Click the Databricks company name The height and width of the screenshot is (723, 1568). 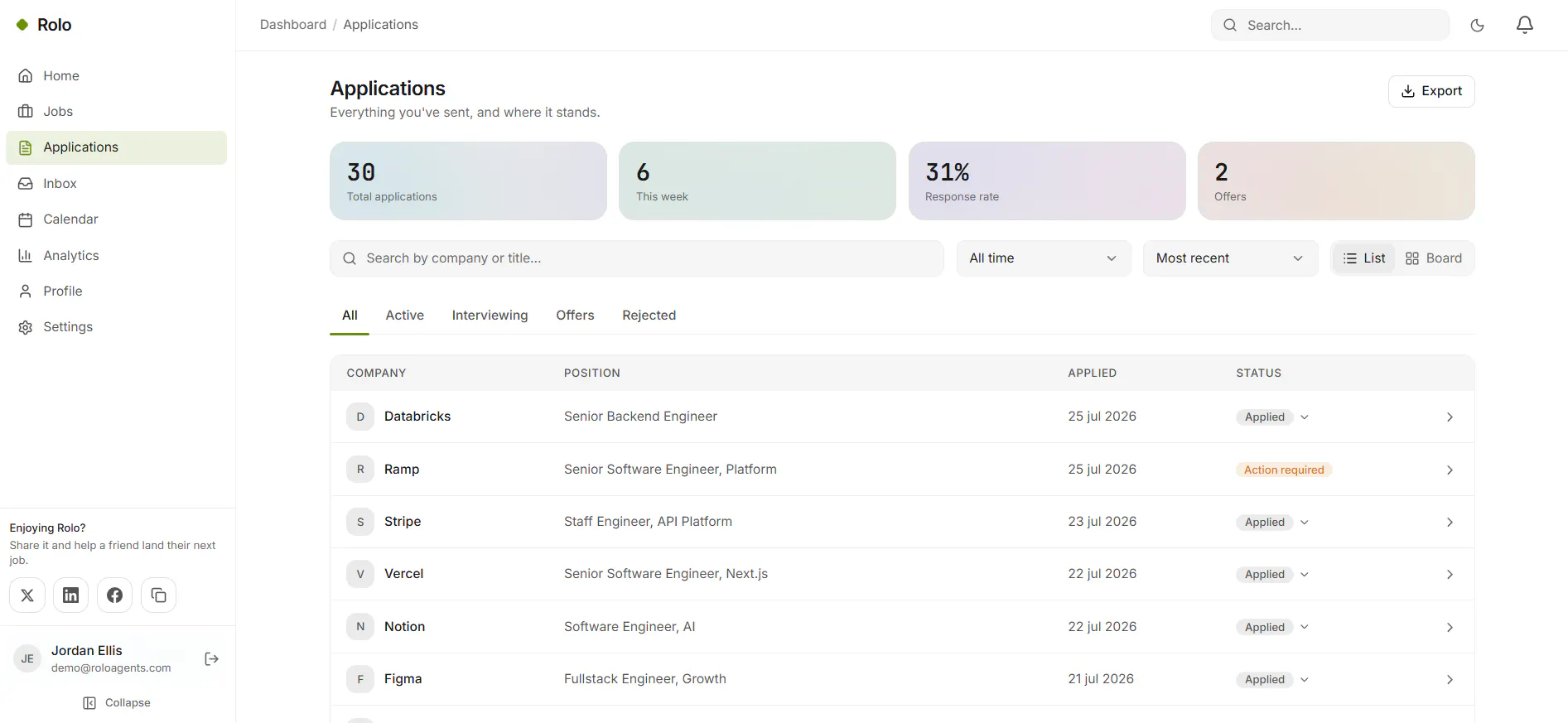coord(417,417)
